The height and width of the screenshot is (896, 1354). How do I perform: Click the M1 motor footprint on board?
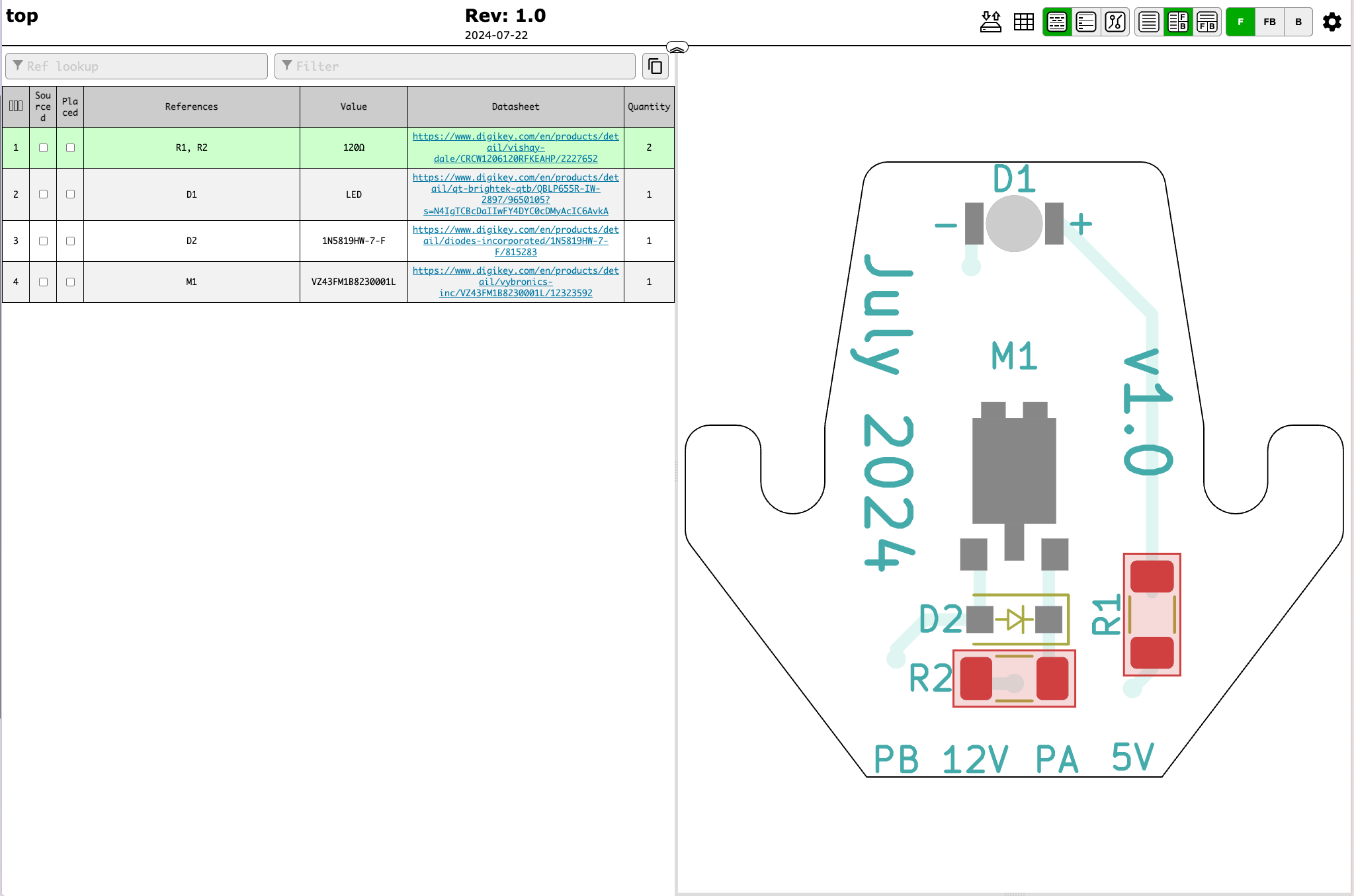click(1014, 485)
